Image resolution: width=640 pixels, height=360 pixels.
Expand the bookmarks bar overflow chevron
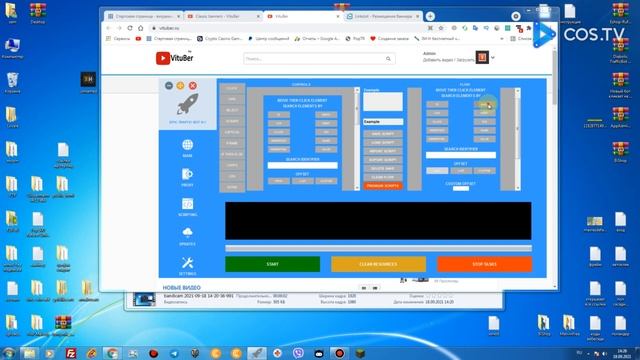[x=502, y=39]
